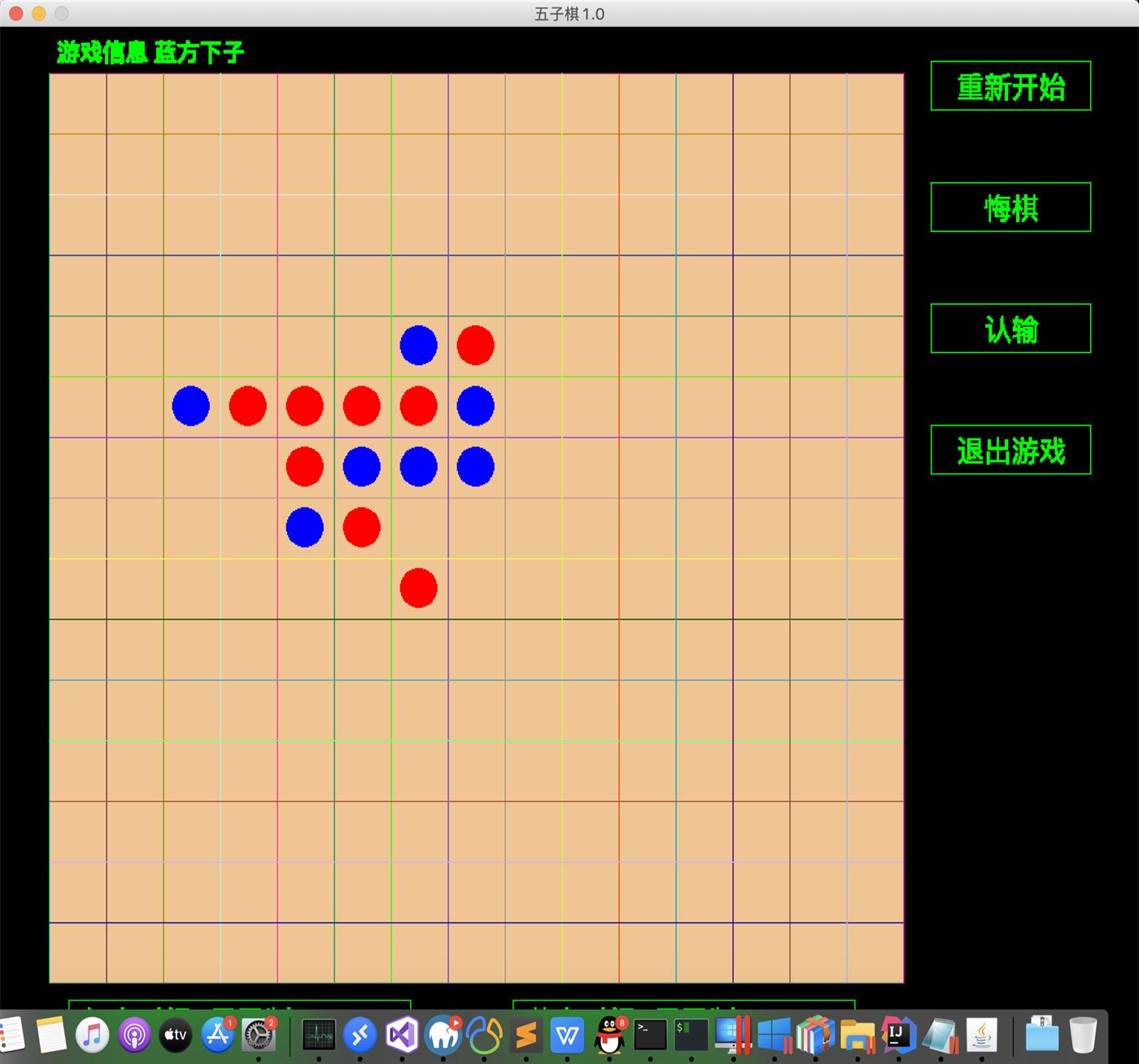Click the lowest red piece on the board
This screenshot has height=1064, width=1139.
pos(418,588)
